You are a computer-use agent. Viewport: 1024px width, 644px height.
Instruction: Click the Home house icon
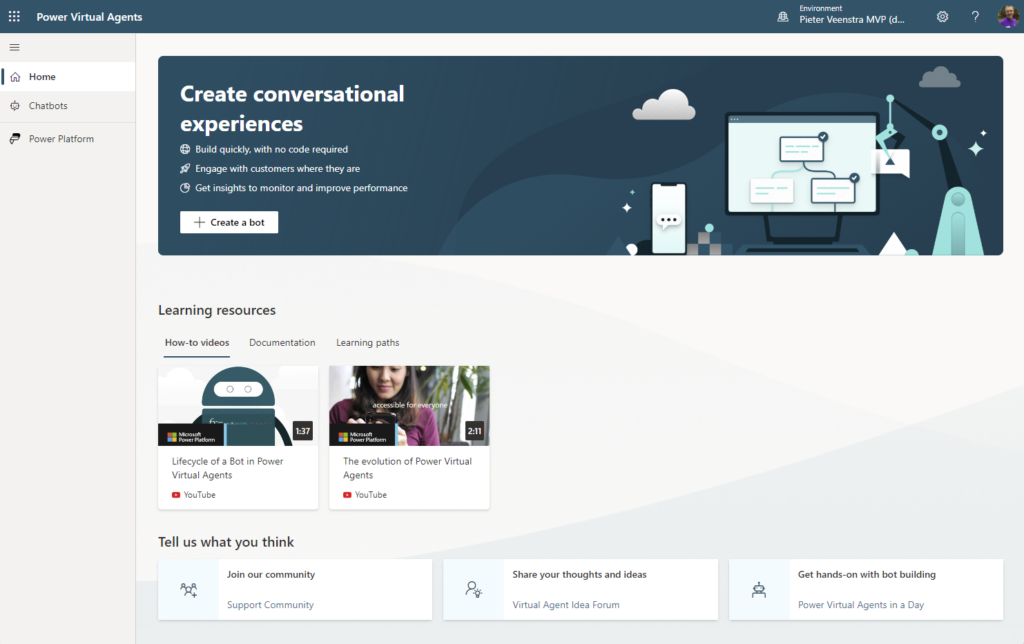point(15,77)
